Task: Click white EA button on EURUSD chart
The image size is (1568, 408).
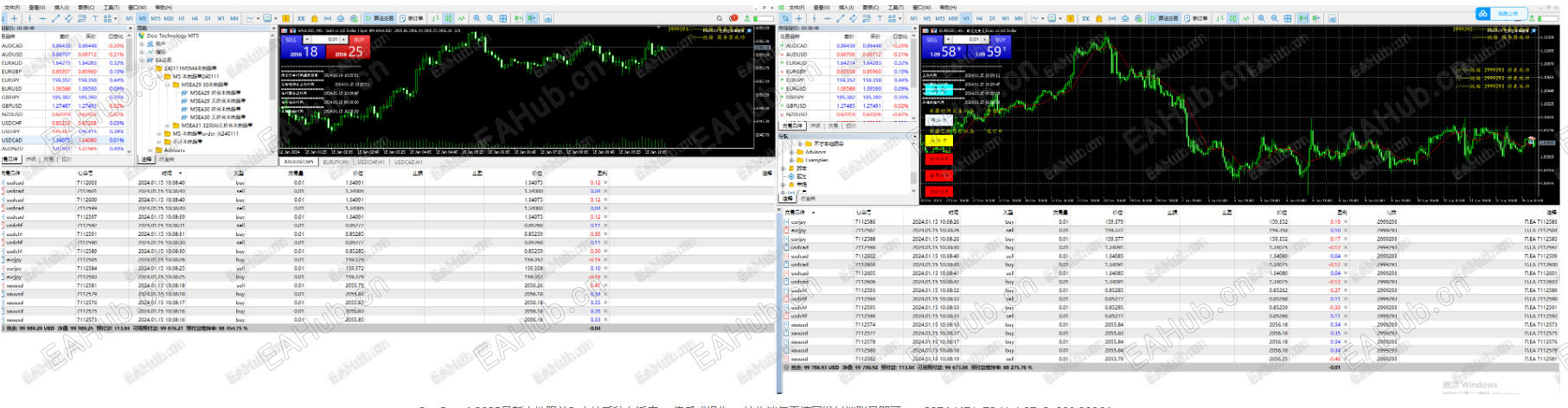Action: point(939,120)
